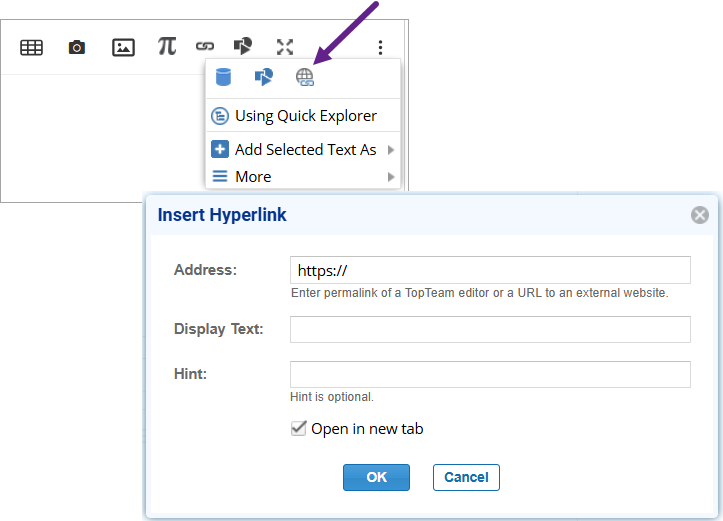Viewport: 723px width, 521px height.
Task: Click the blue database cylinder icon
Action: click(x=223, y=77)
